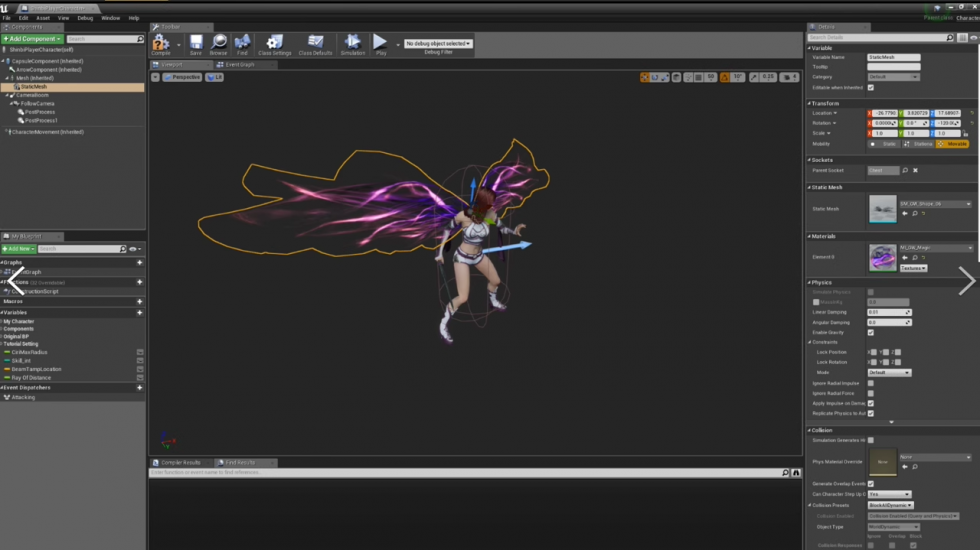Add new Event Dispatcher with plus icon

click(139, 388)
